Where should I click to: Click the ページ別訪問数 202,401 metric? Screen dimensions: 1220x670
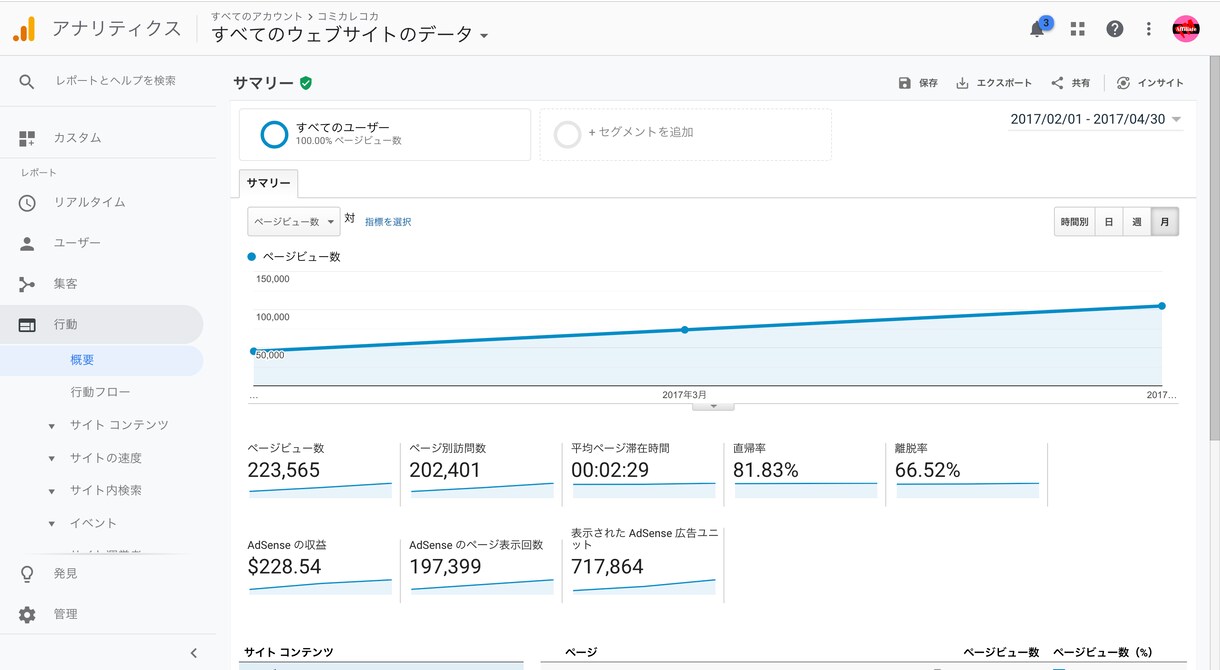coord(482,471)
